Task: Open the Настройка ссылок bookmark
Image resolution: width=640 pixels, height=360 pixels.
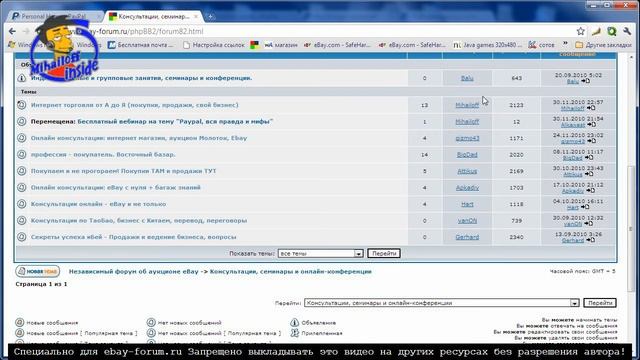Action: [213, 45]
